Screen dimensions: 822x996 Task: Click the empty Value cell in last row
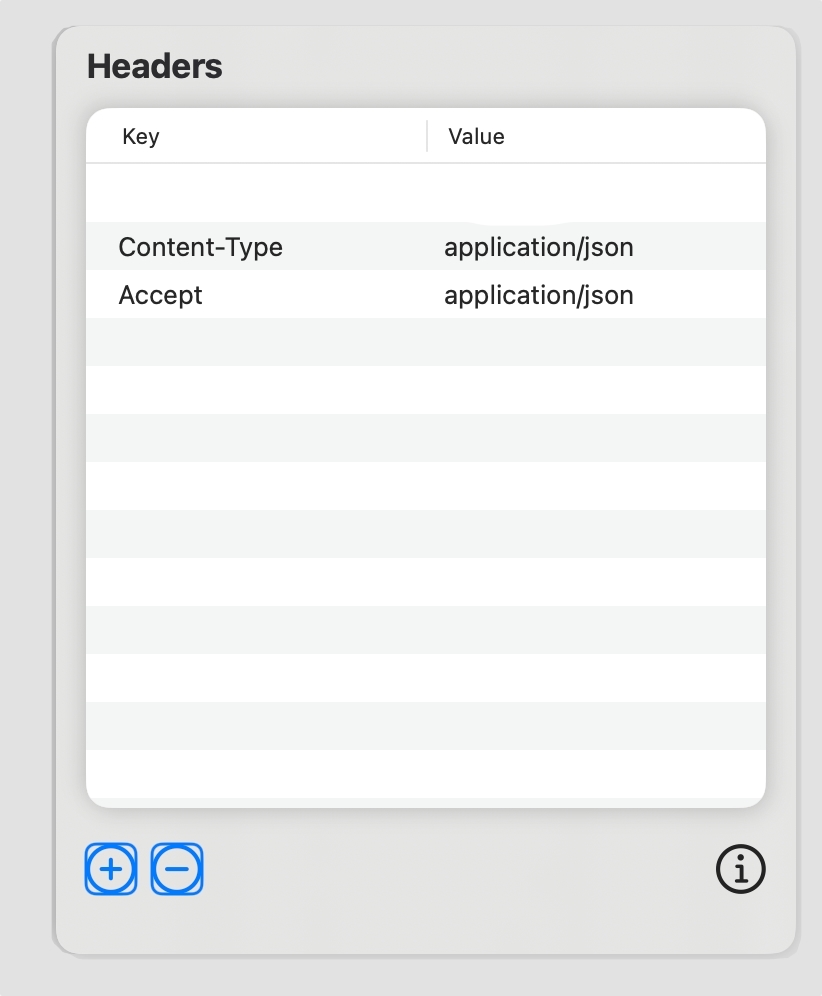tap(590, 774)
